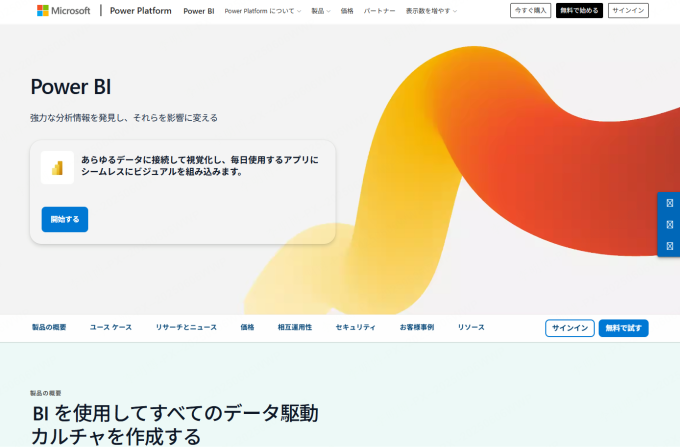Click the blue 無料で試す button
This screenshot has height=447, width=680.
624,328
